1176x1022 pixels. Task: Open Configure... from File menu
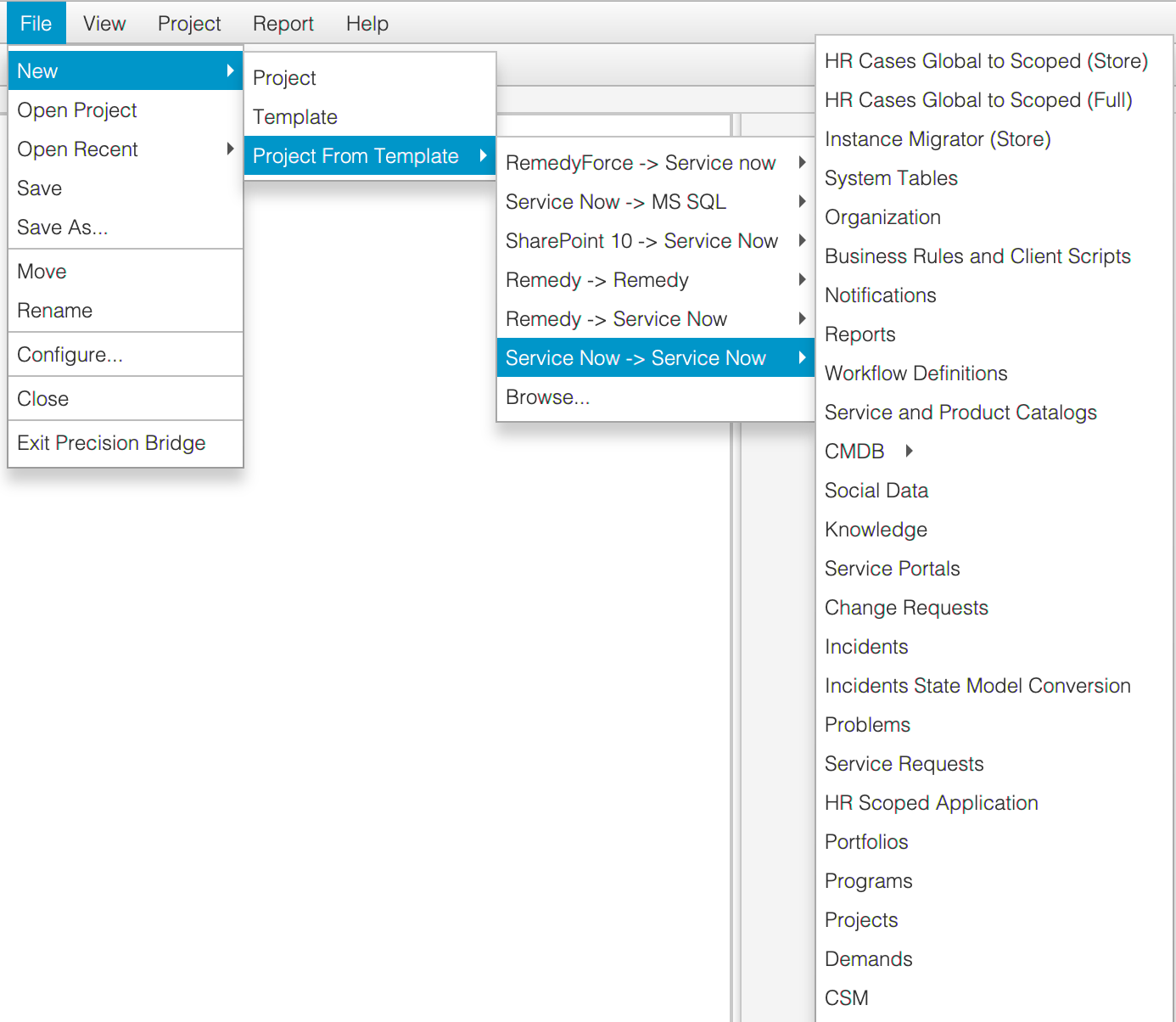pyautogui.click(x=126, y=354)
